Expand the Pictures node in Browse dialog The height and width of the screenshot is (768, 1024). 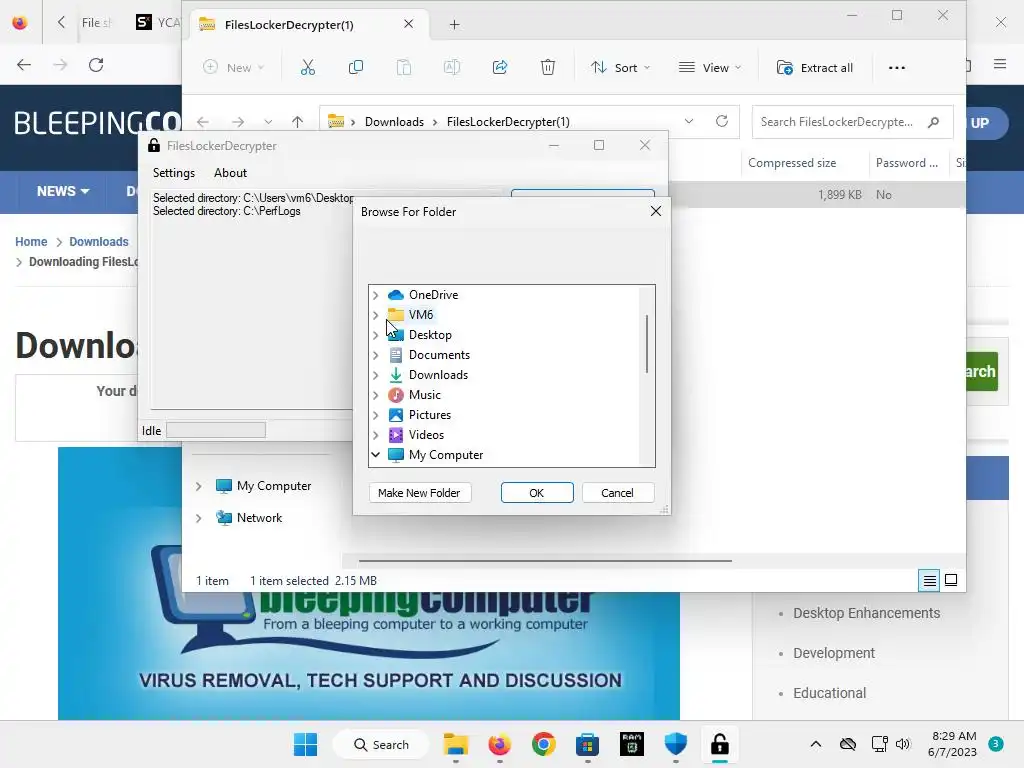[376, 415]
